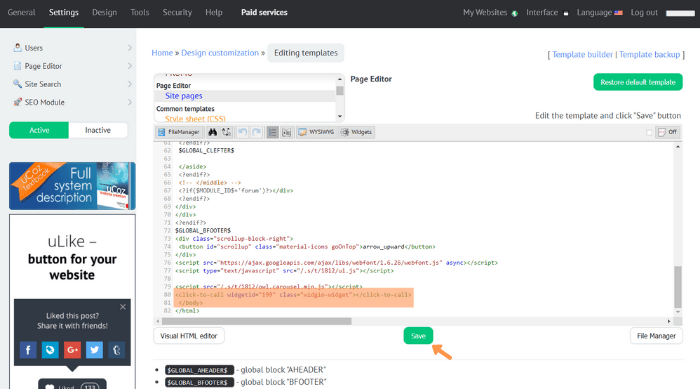Open Page Editor in sidebar
700x389 pixels.
point(43,66)
